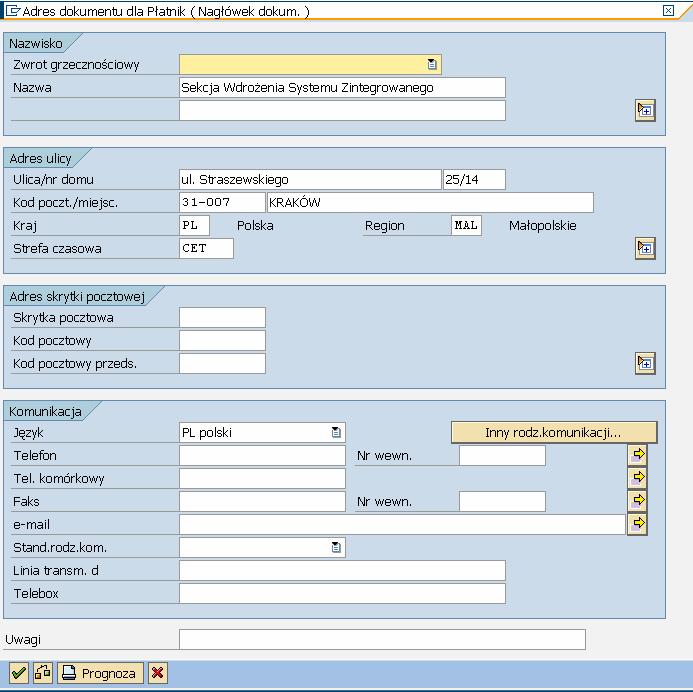
Task: Click the Uwagi comments field
Action: click(x=382, y=639)
